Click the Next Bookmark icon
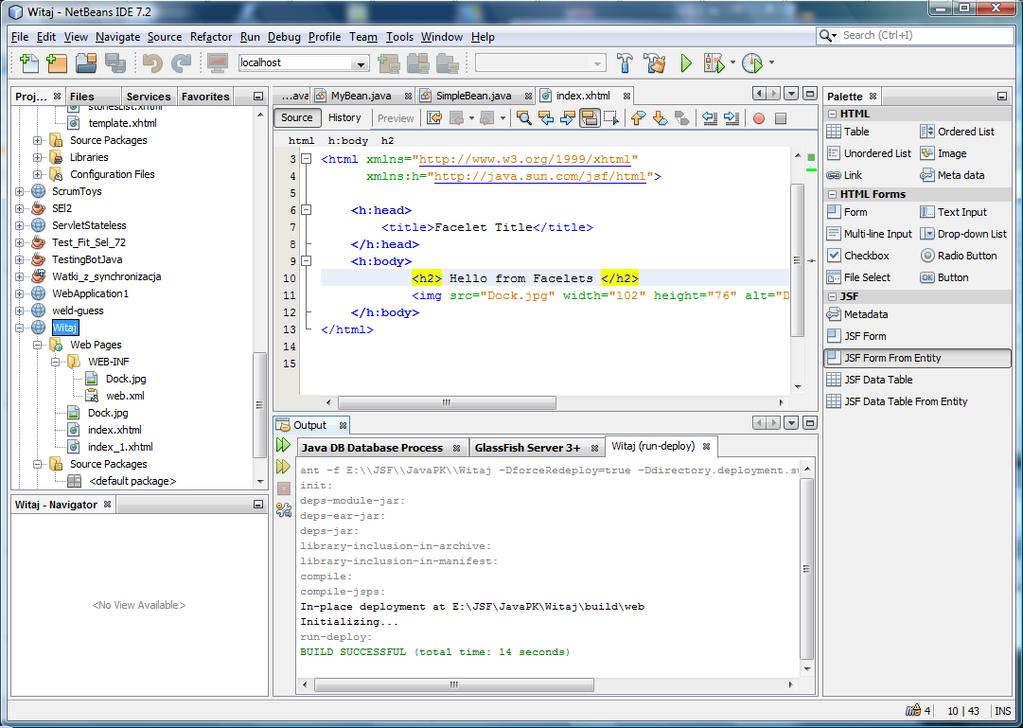Image resolution: width=1023 pixels, height=728 pixels. pos(660,118)
